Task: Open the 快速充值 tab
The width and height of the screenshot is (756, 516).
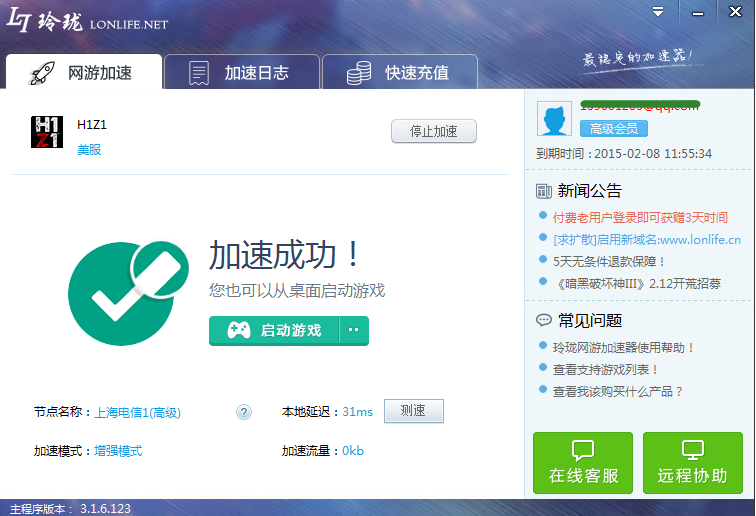Action: pos(400,73)
